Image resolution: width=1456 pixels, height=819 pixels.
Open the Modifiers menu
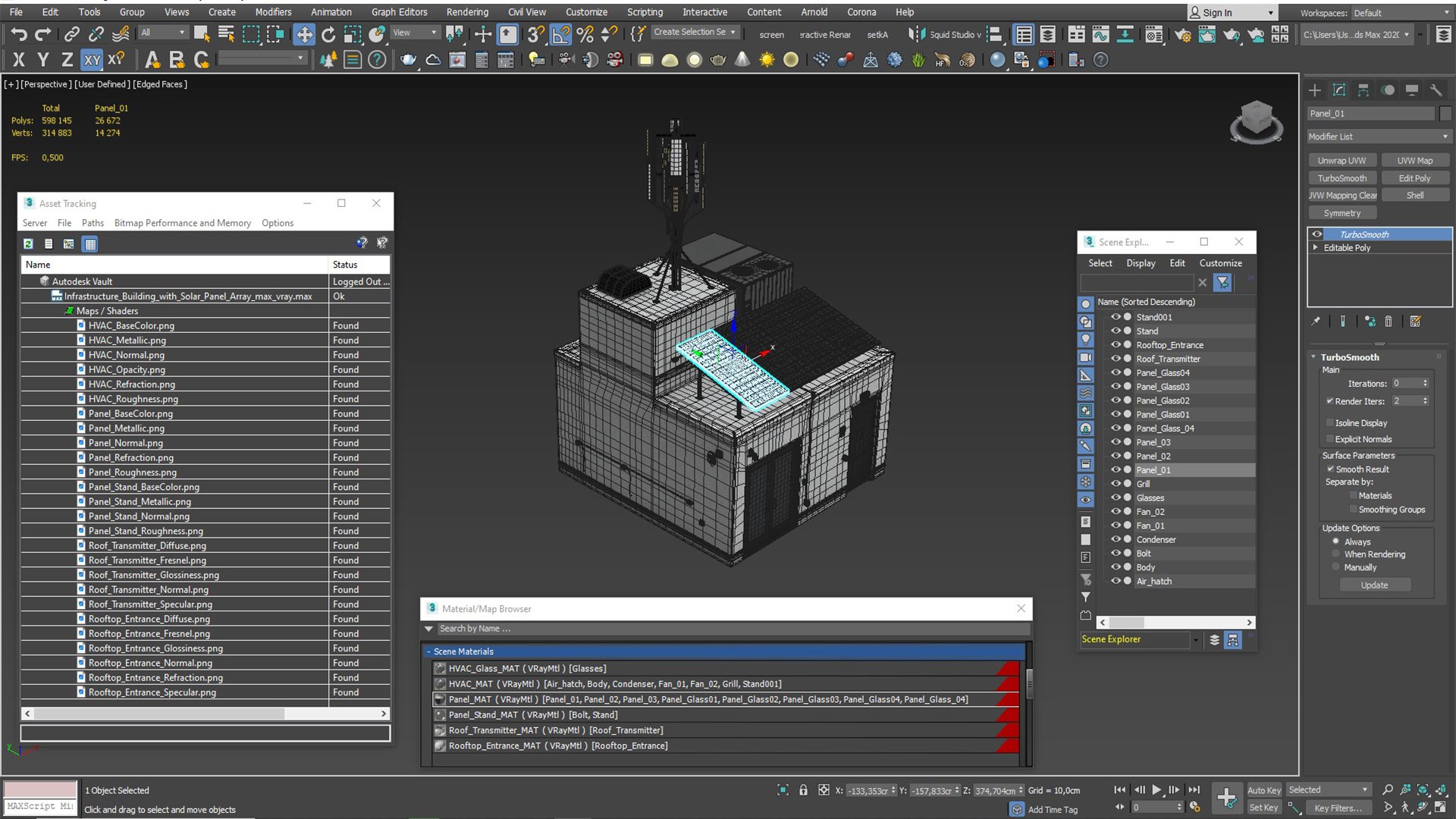click(273, 12)
